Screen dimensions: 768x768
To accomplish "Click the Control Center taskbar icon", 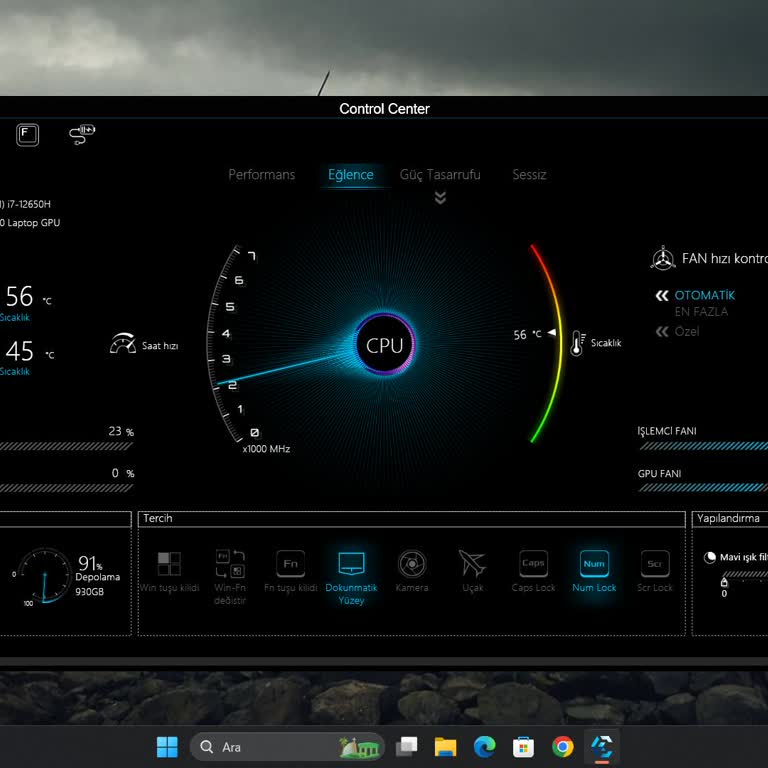I will [x=601, y=747].
